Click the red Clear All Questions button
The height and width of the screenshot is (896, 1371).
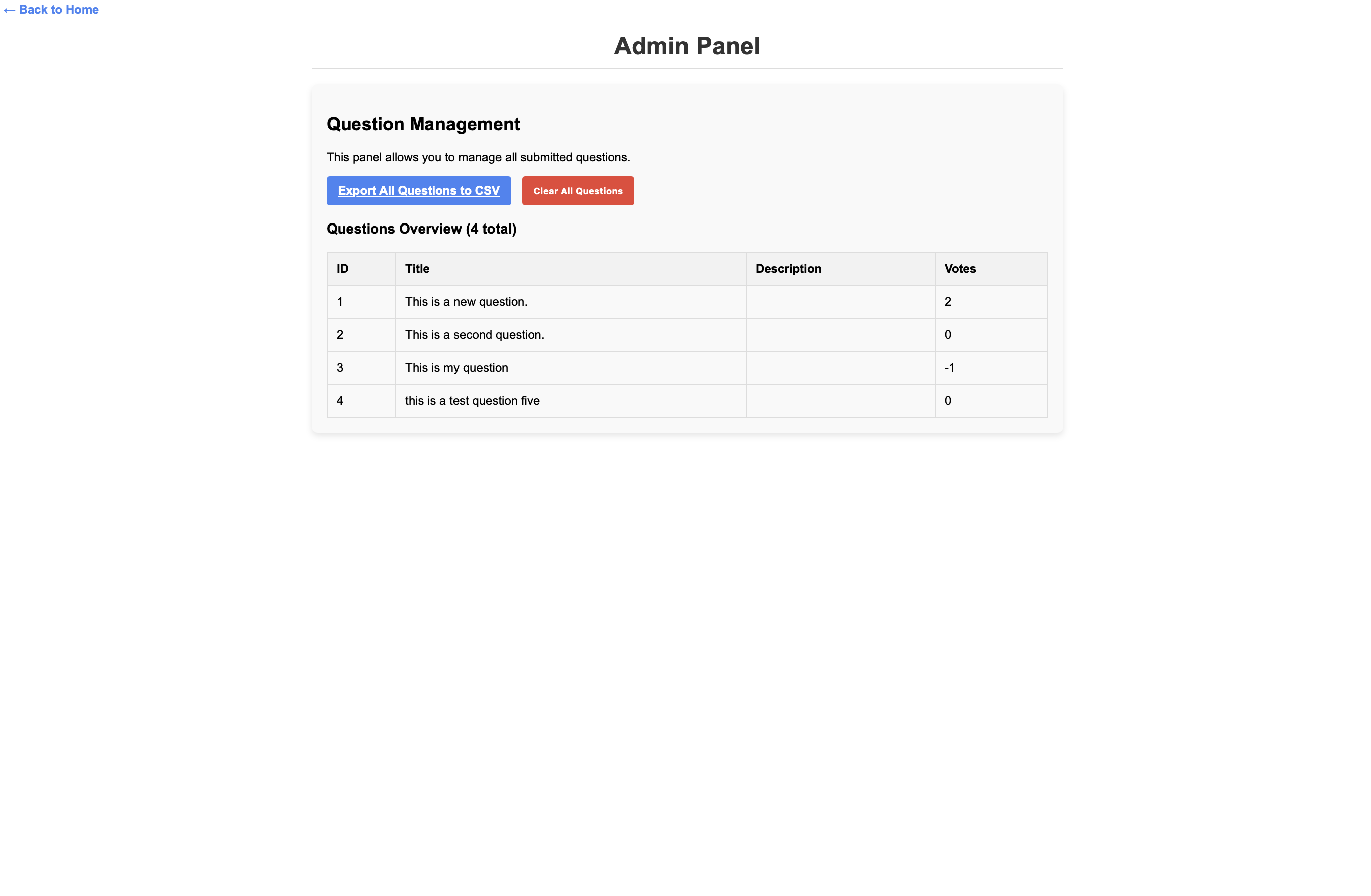pos(578,191)
